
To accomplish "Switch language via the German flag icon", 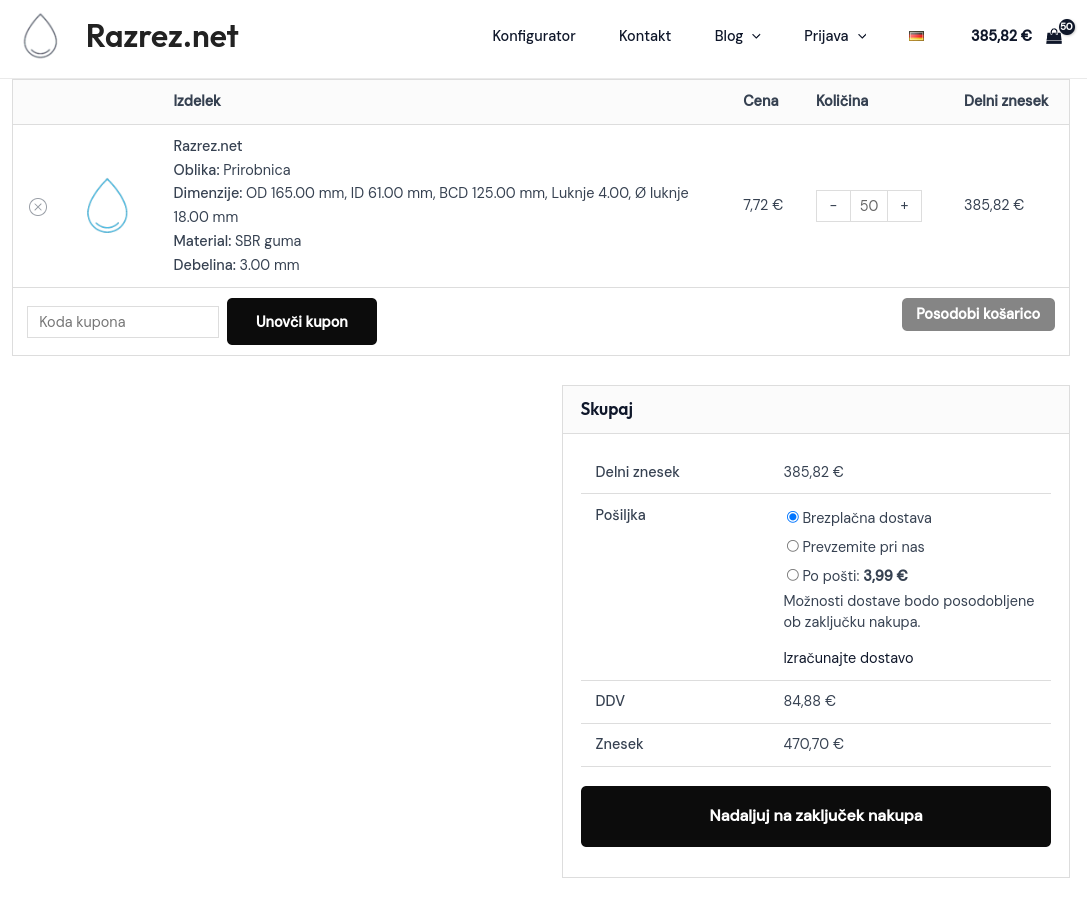I will (x=916, y=36).
